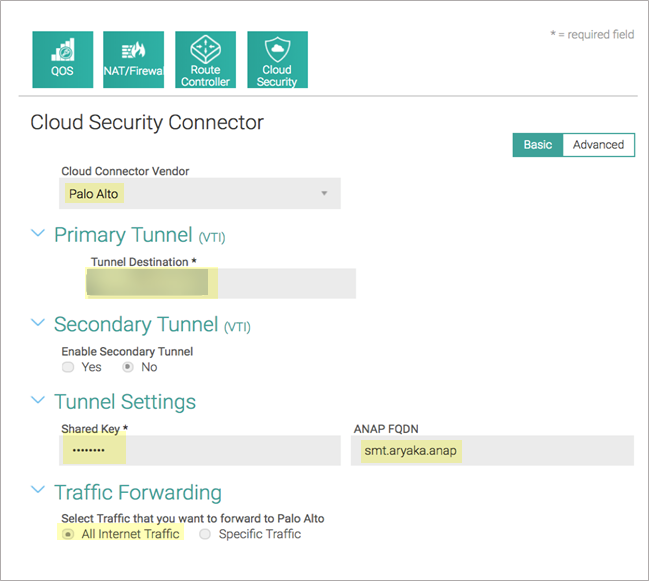649x581 pixels.
Task: Open the Cloud Security icon tile
Action: (x=277, y=59)
